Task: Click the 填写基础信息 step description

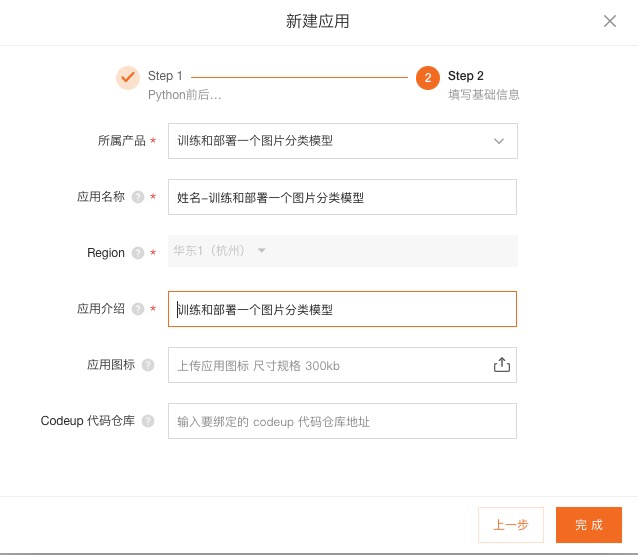Action: tap(483, 95)
